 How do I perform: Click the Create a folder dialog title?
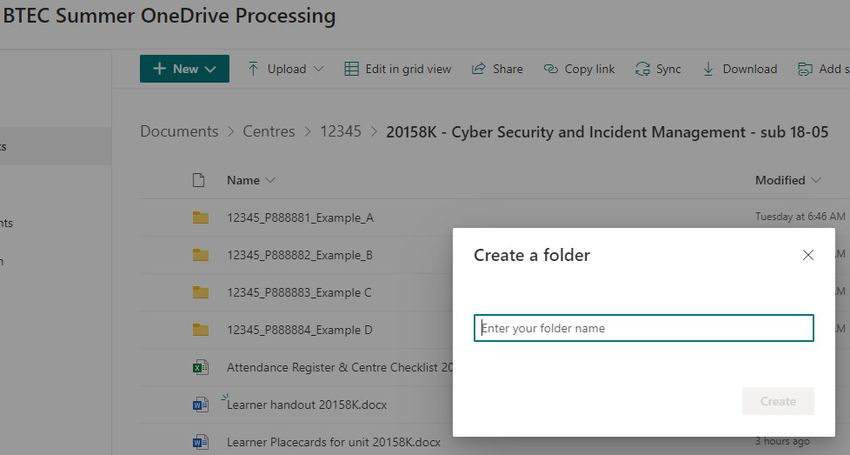[x=532, y=255]
